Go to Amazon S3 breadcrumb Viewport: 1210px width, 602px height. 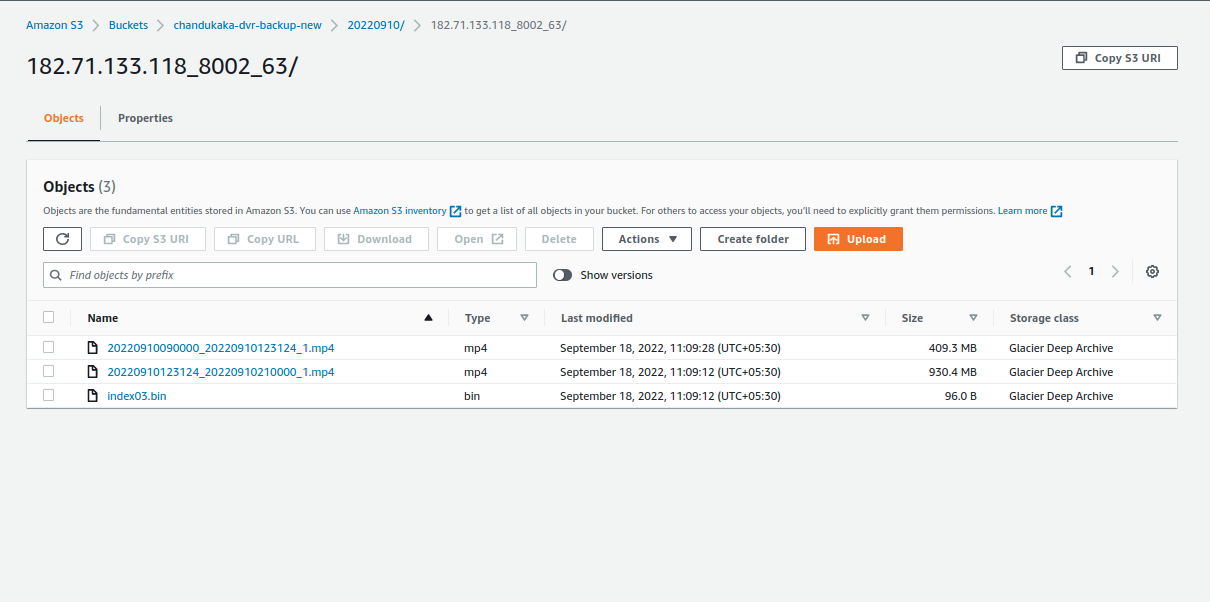[x=54, y=25]
